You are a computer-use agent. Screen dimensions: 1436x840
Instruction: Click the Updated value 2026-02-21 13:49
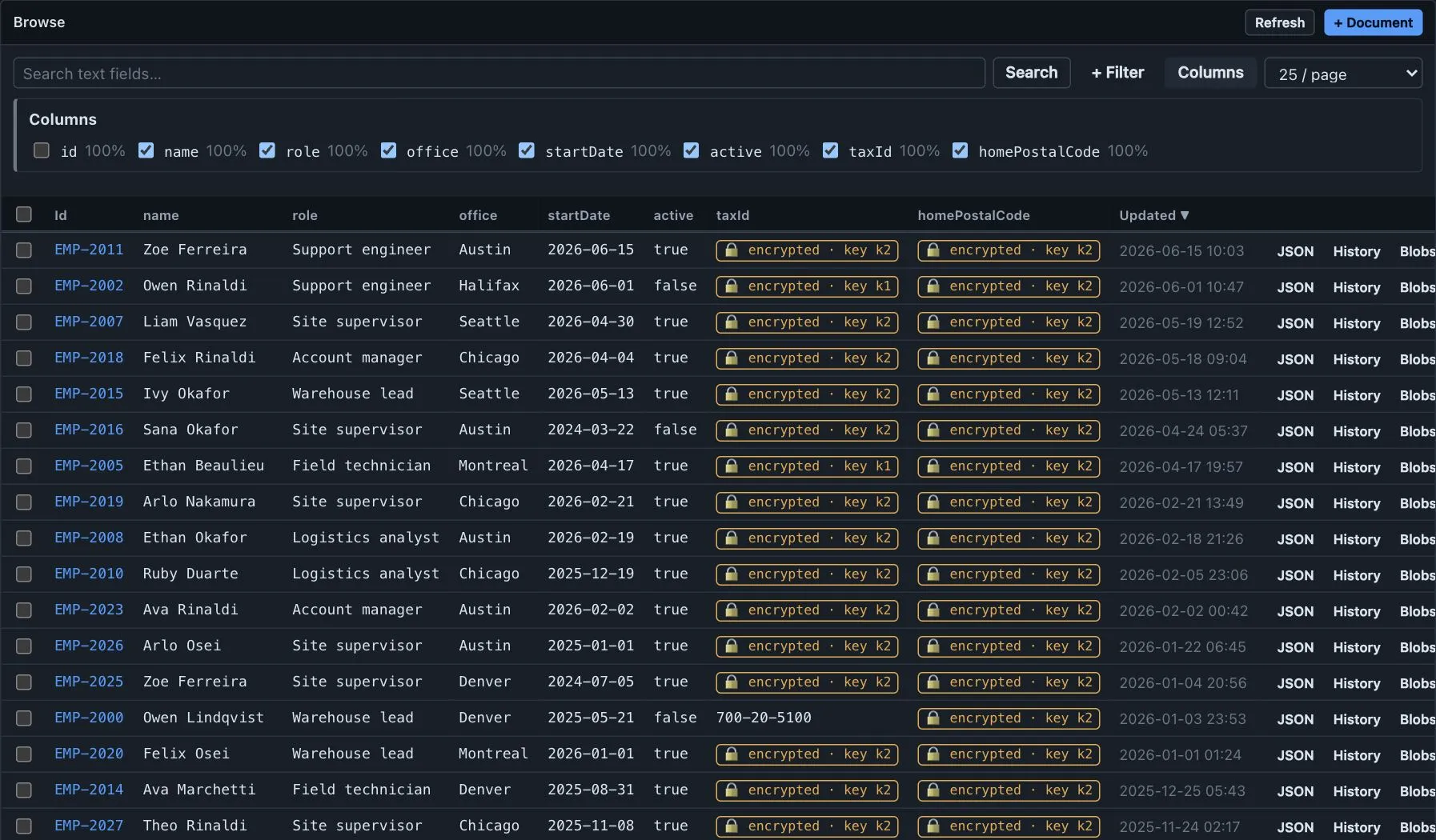click(1181, 503)
